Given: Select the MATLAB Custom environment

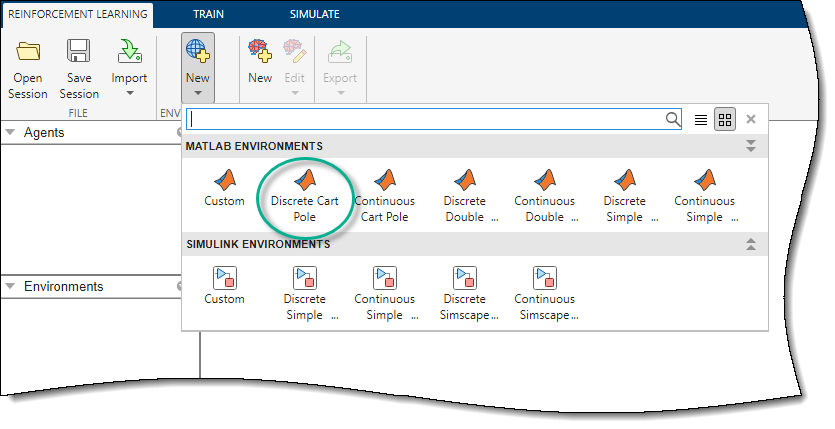Looking at the screenshot, I should pyautogui.click(x=225, y=188).
